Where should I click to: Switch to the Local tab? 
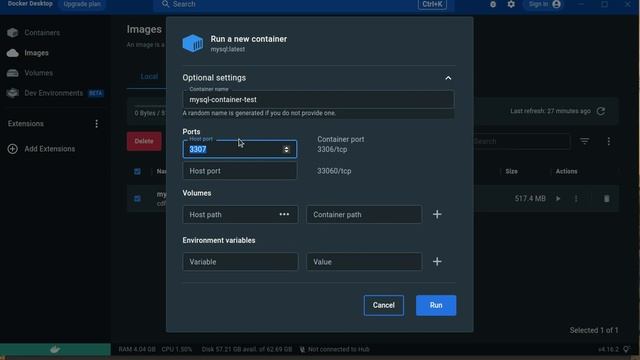tap(149, 77)
